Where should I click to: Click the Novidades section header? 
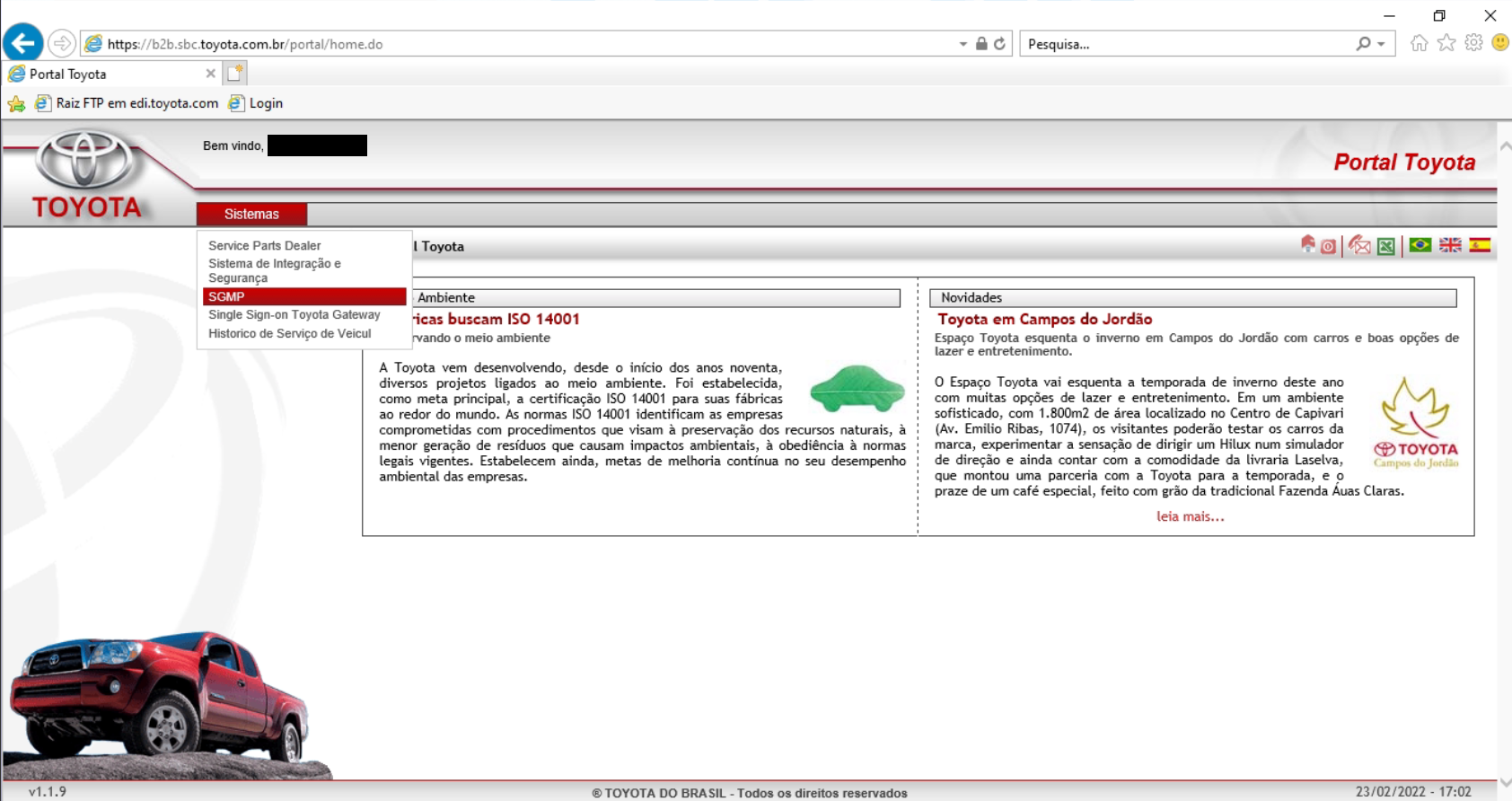(1192, 297)
